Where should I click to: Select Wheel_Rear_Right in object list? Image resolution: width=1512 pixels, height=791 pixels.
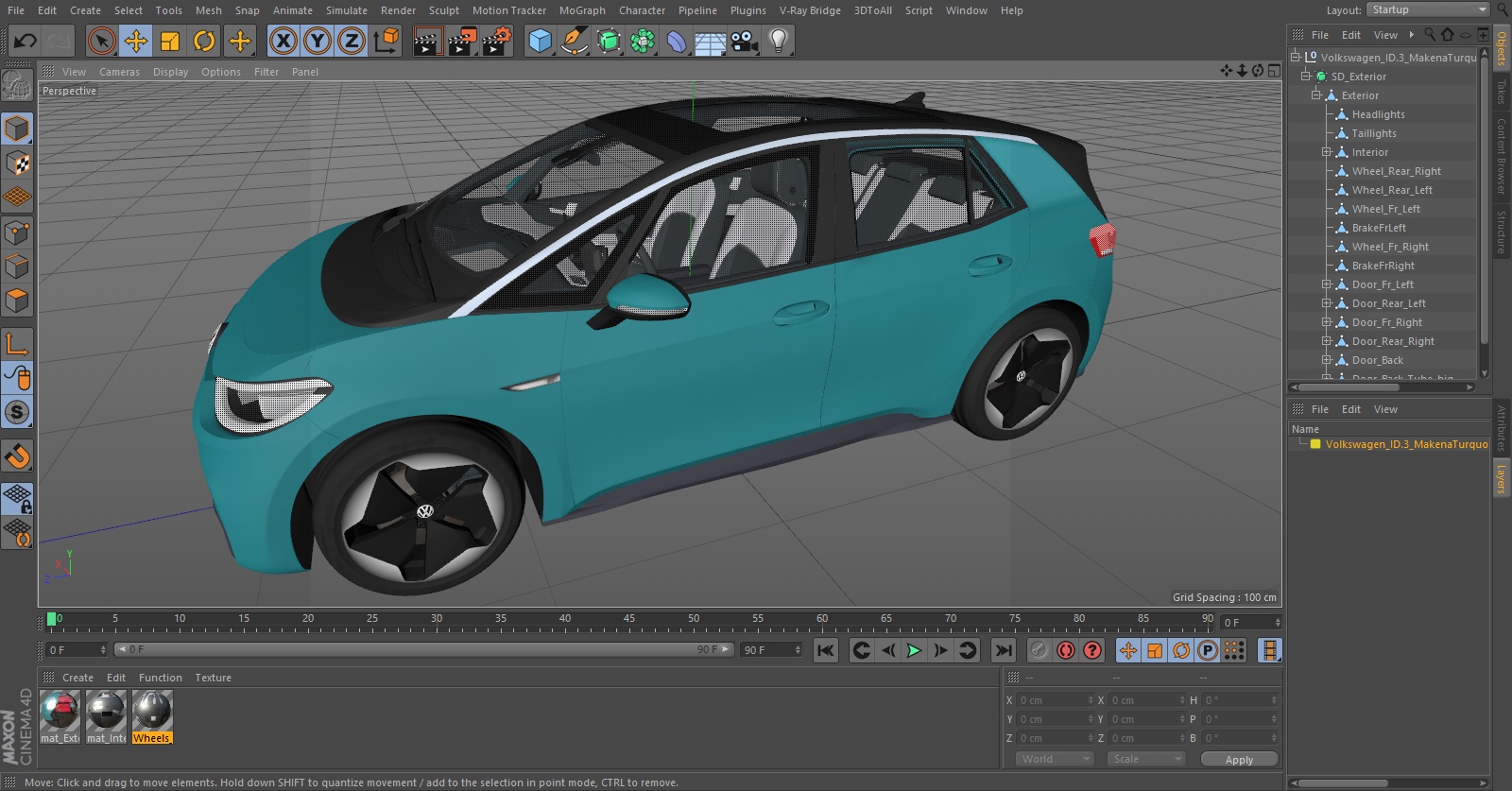[1396, 171]
